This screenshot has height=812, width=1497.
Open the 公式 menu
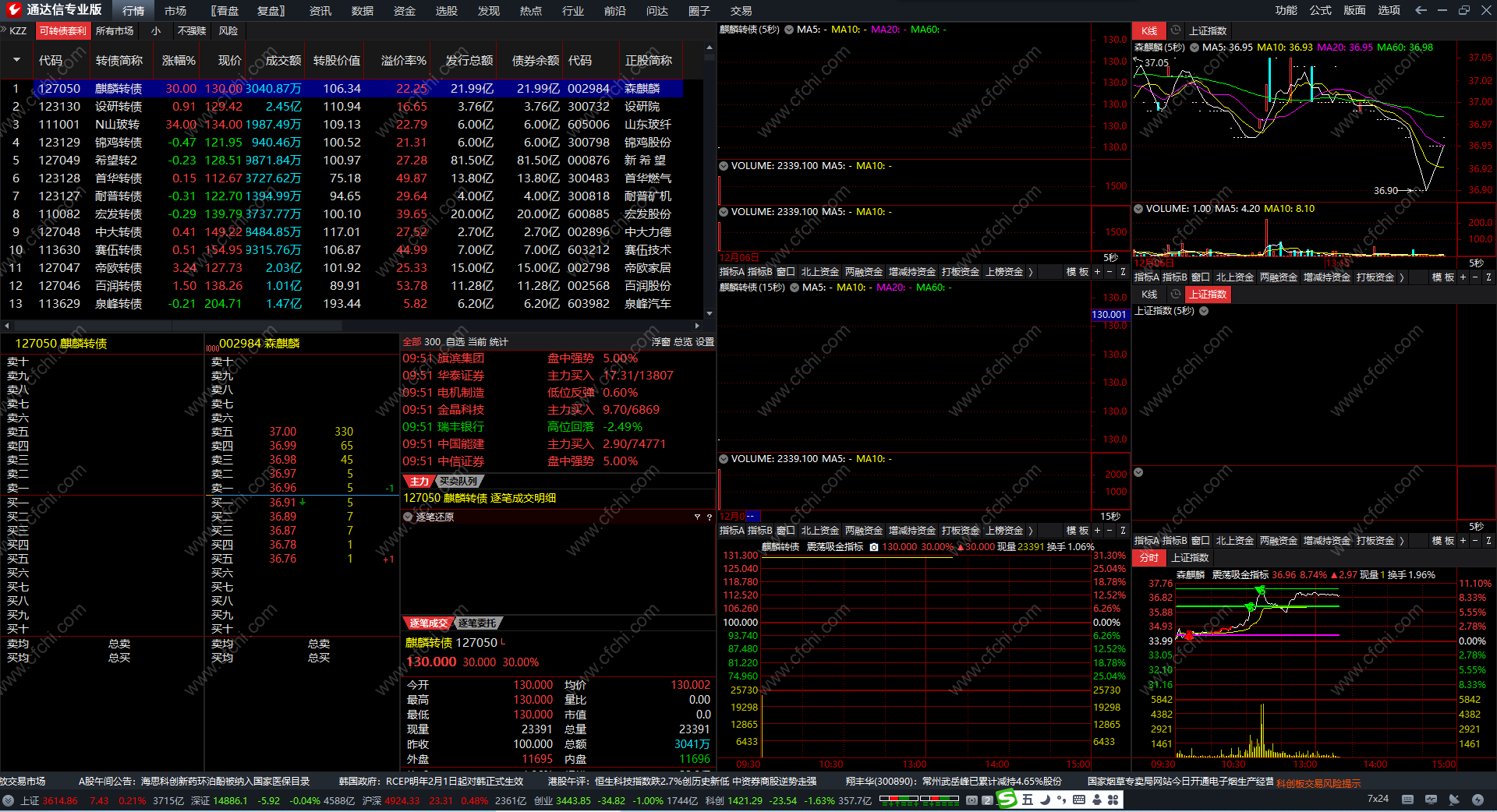point(1321,10)
